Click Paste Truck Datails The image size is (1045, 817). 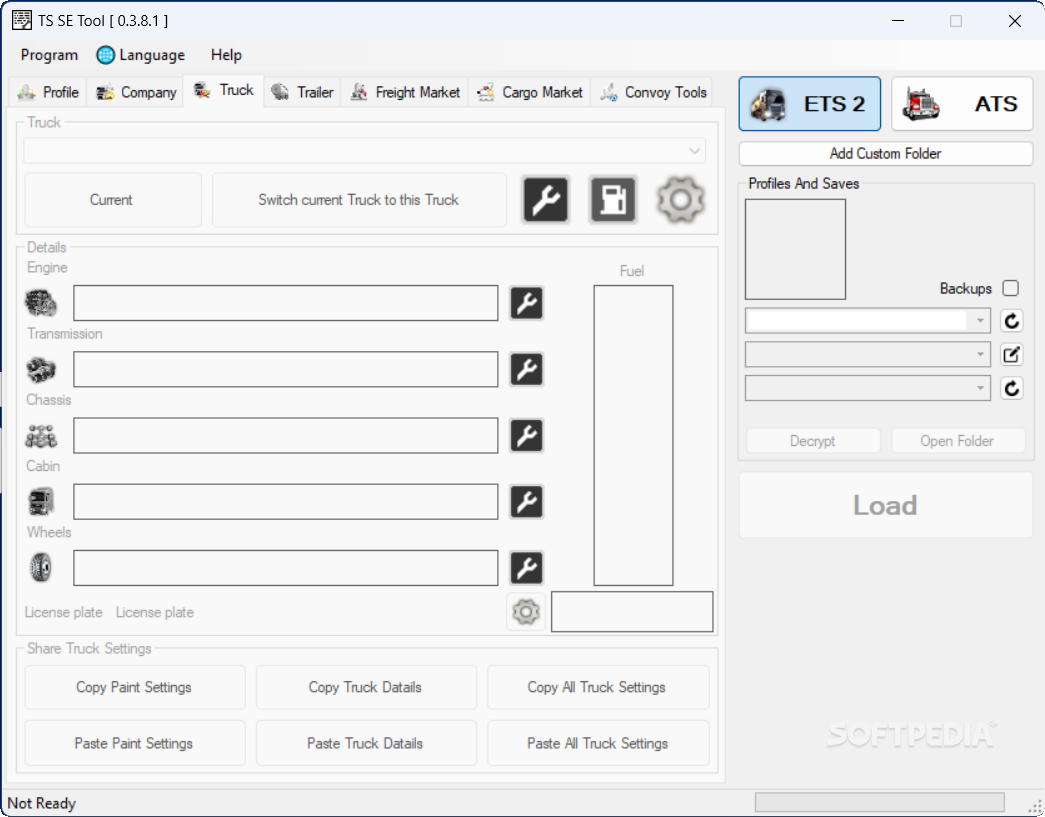click(366, 743)
